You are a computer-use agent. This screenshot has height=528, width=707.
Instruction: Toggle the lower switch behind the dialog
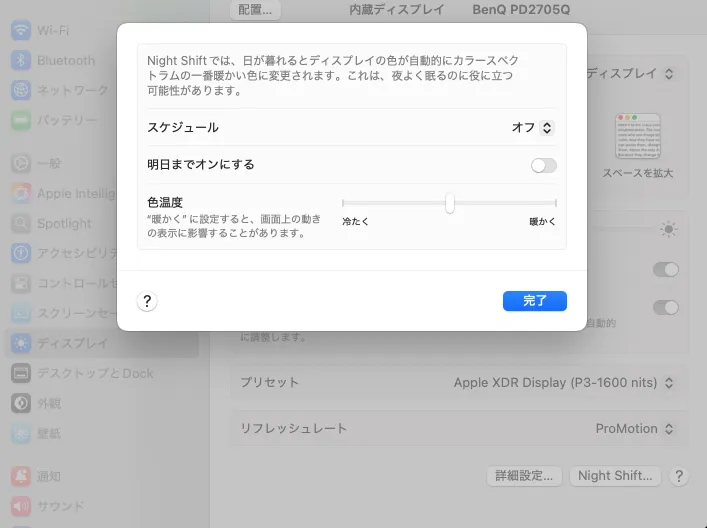(666, 308)
